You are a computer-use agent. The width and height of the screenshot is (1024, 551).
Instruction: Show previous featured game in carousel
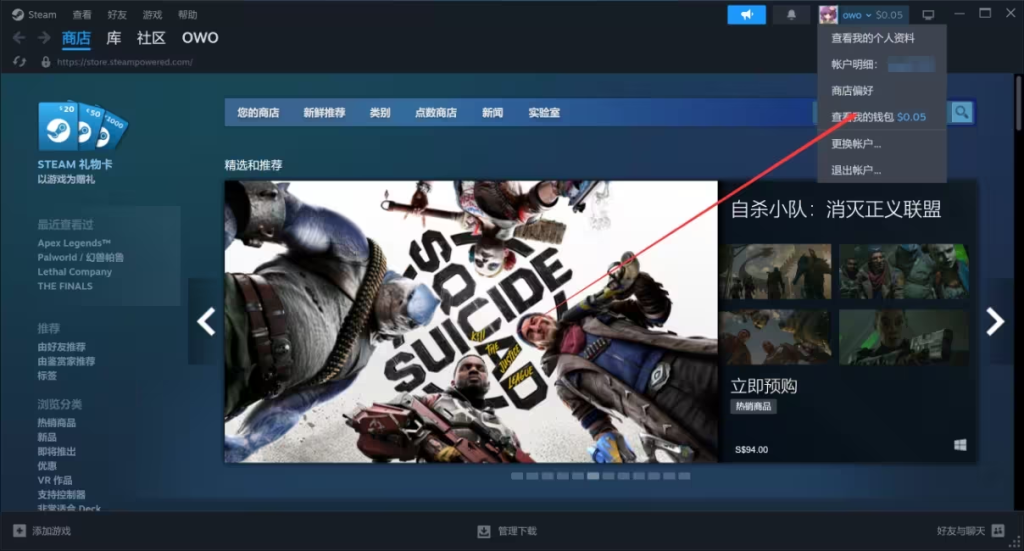pyautogui.click(x=206, y=321)
